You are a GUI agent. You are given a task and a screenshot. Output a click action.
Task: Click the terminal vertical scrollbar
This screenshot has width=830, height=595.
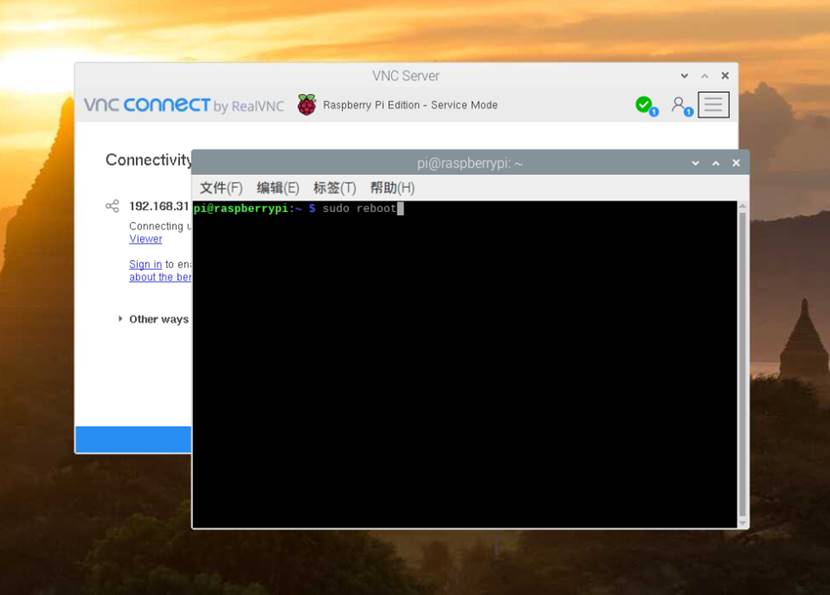(x=742, y=364)
